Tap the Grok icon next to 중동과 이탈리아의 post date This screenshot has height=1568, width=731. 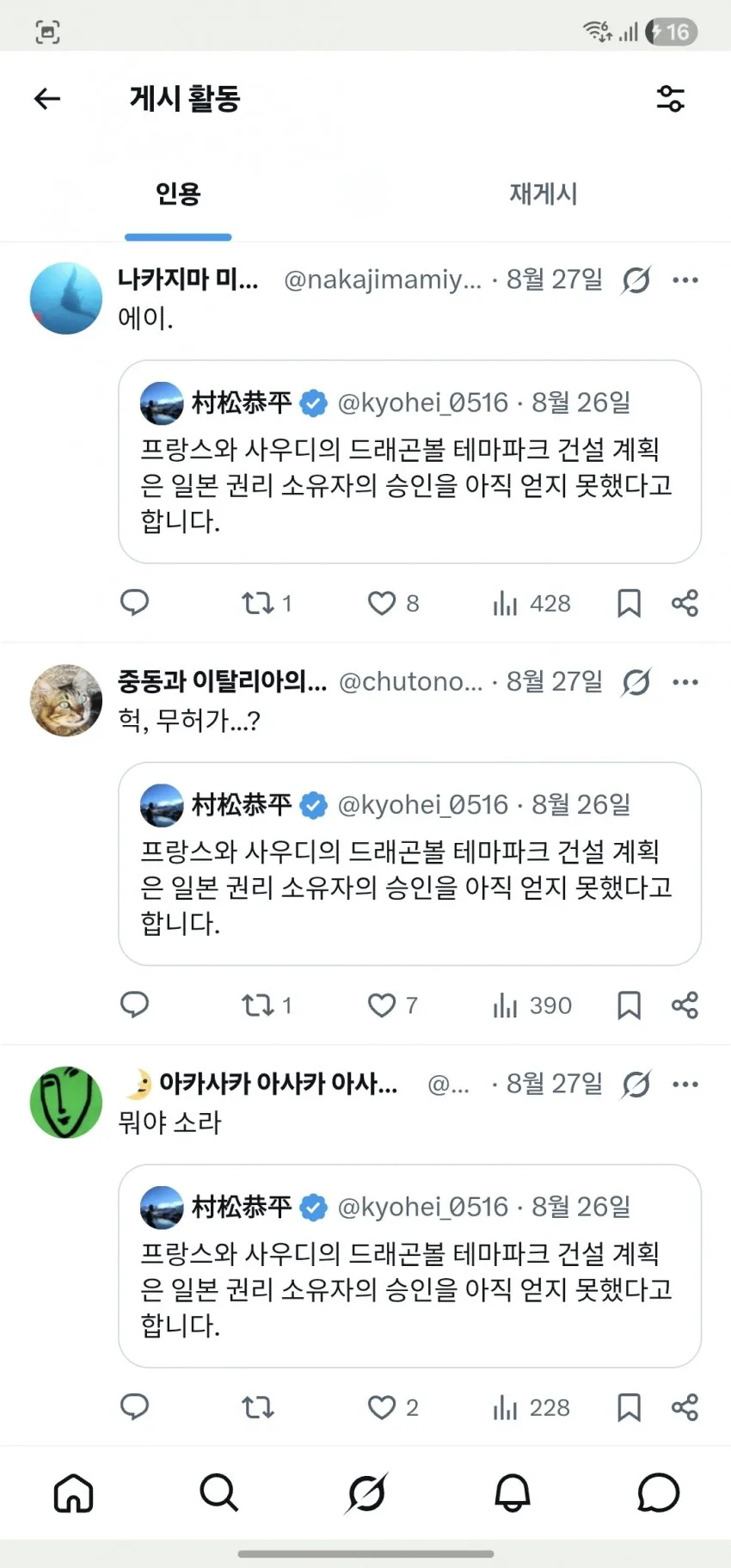click(x=636, y=682)
